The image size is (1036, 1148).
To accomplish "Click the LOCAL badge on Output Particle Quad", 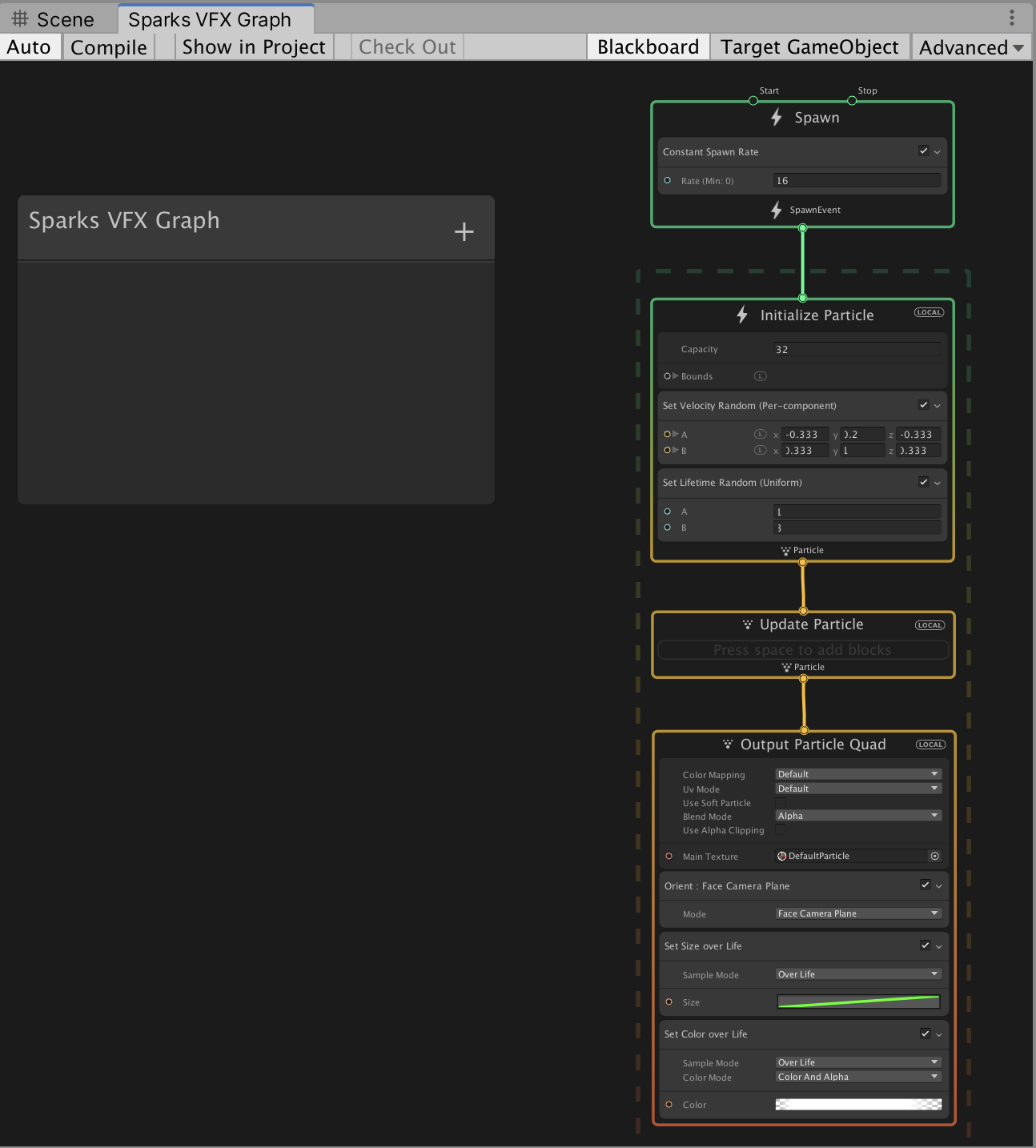I will tap(930, 745).
